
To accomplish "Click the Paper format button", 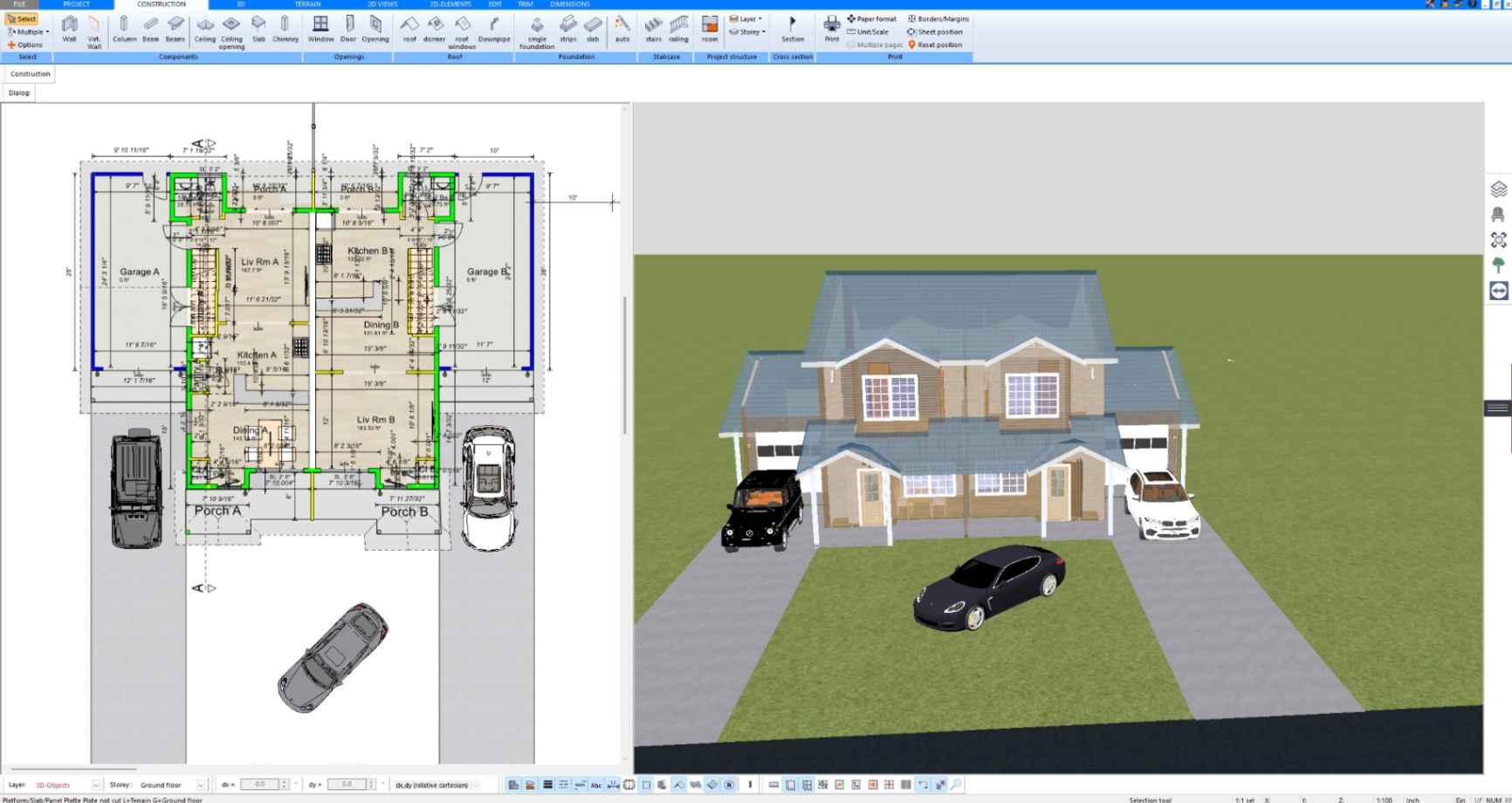I will 871,18.
